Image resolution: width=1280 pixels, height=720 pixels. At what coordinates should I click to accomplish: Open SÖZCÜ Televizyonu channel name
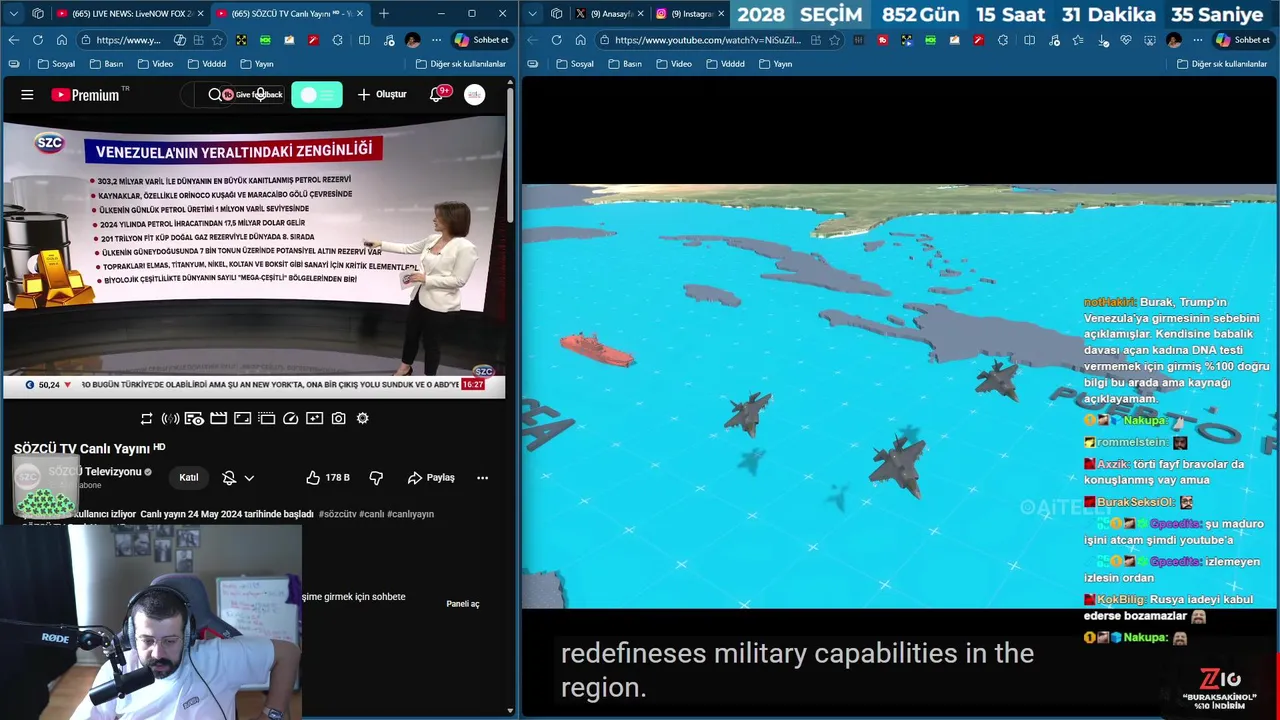tap(95, 472)
